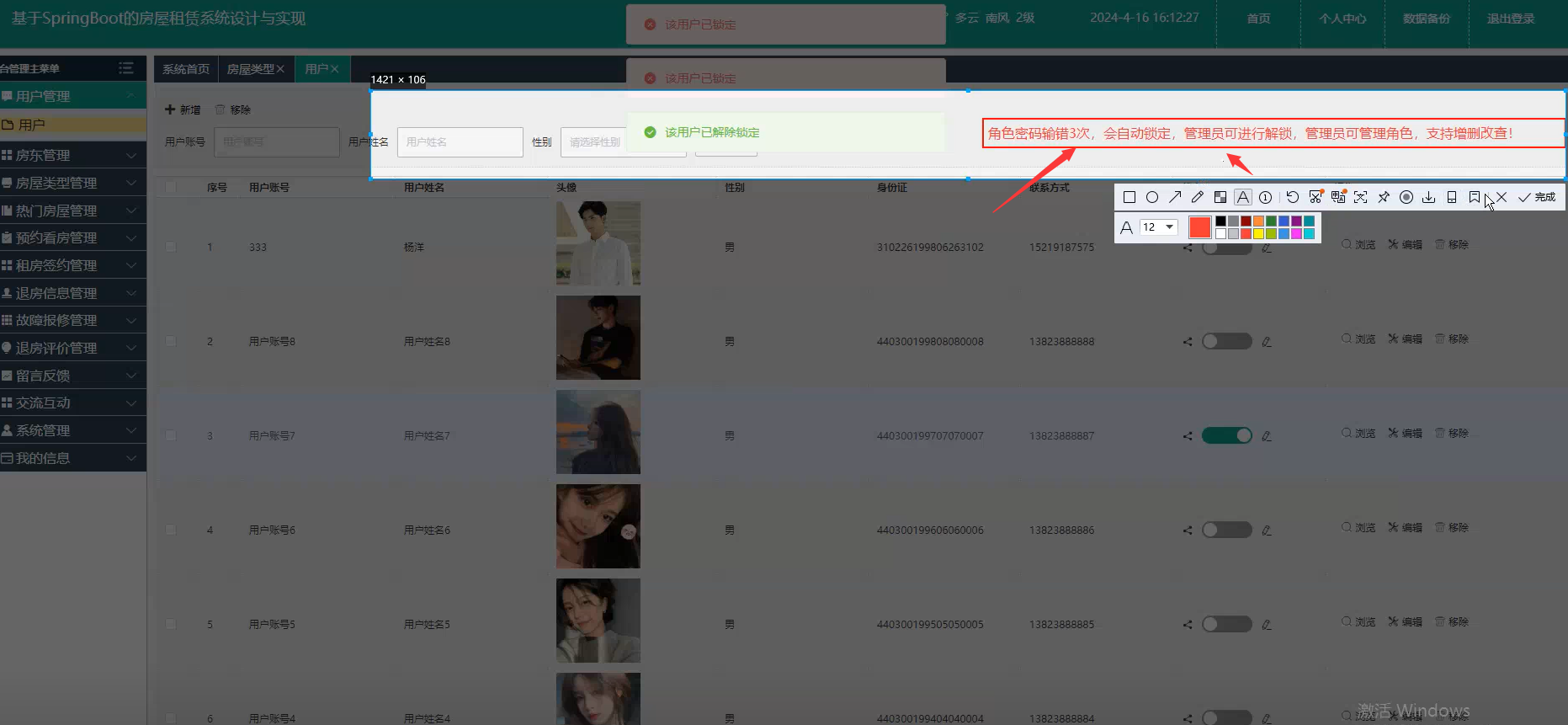Open the screenshot translate tool
Screen dimensions: 1568x725
[1338, 197]
